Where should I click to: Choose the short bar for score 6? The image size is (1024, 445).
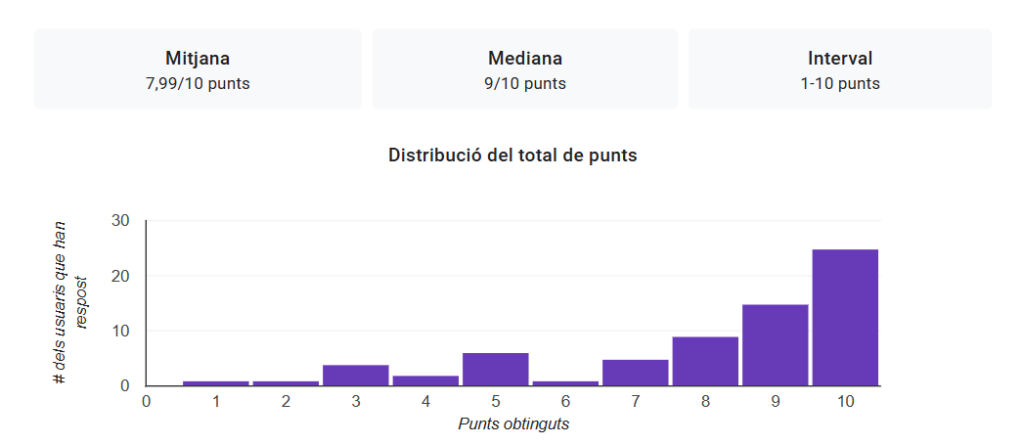(565, 383)
